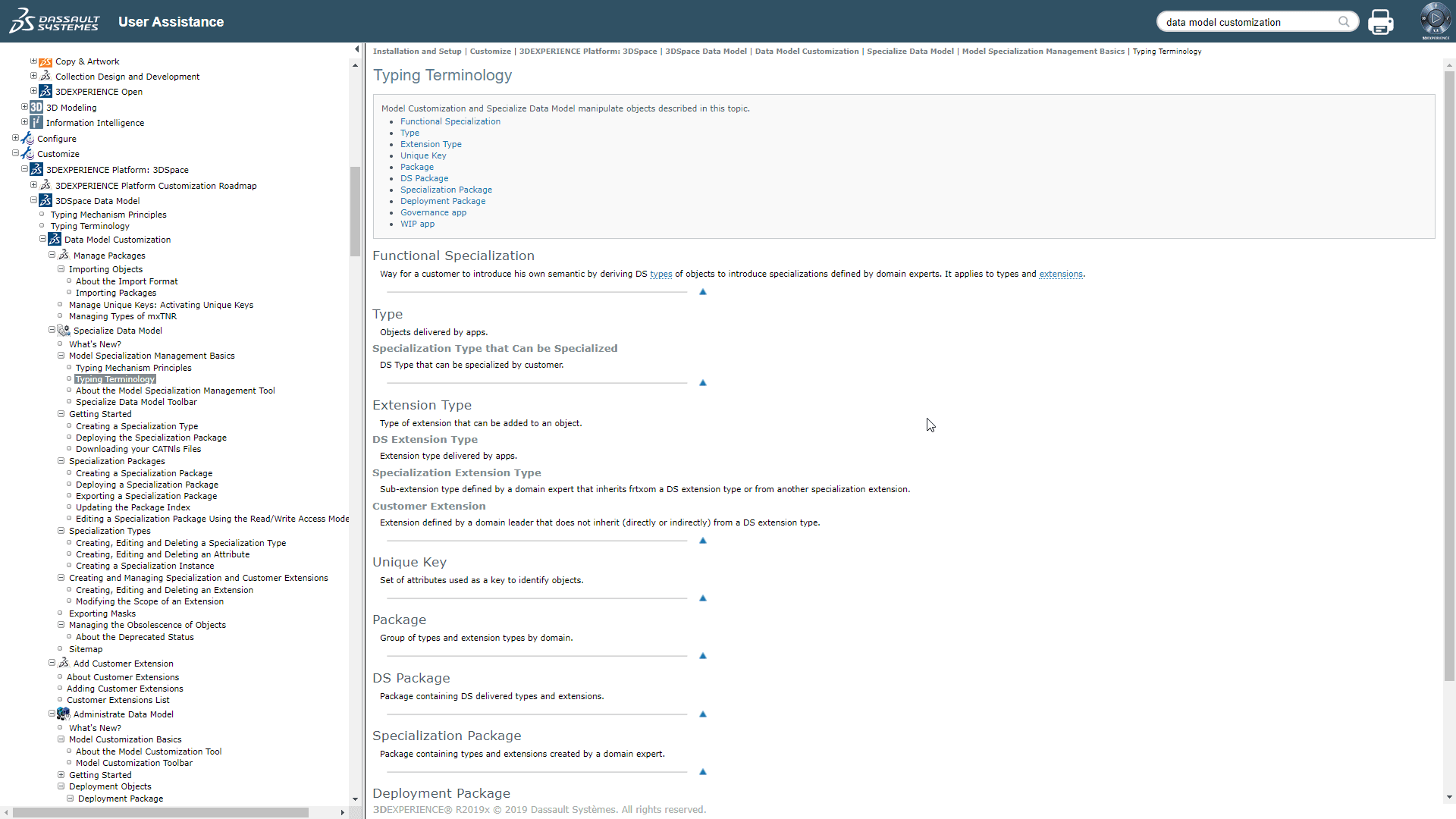The image size is (1456, 819).
Task: Click the Copy & Artwork orange icon
Action: pos(45,62)
